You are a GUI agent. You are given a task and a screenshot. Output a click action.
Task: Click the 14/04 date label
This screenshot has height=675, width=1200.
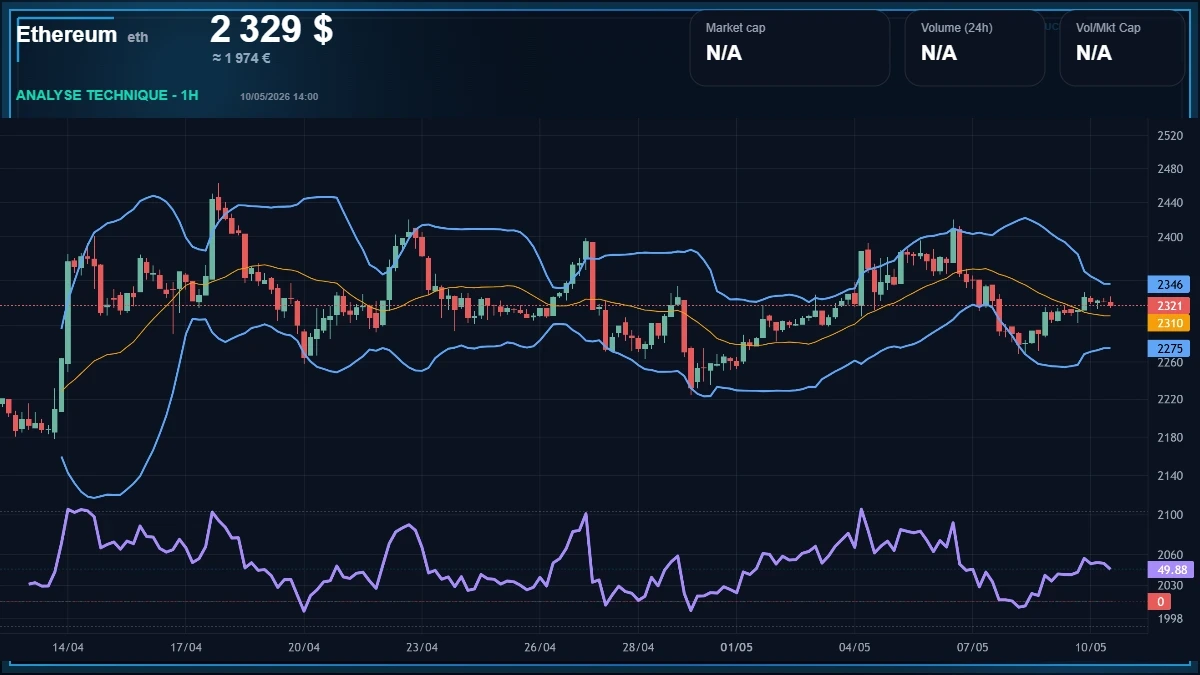(x=68, y=647)
